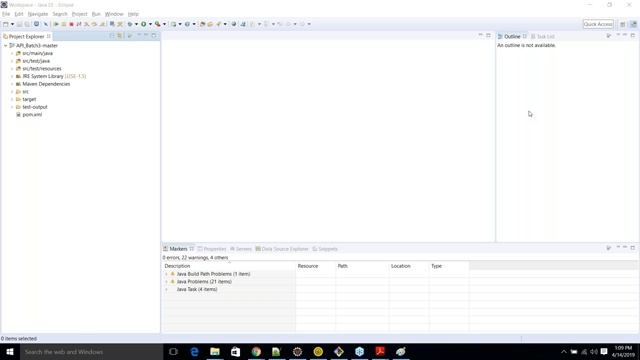Sort by the Location column header
Viewport: 640px width, 360px height.
tap(409, 266)
